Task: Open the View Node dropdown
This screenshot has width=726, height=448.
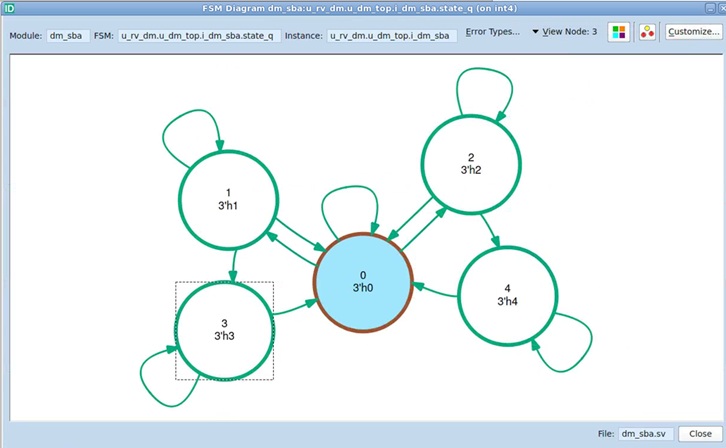Action: pos(564,32)
